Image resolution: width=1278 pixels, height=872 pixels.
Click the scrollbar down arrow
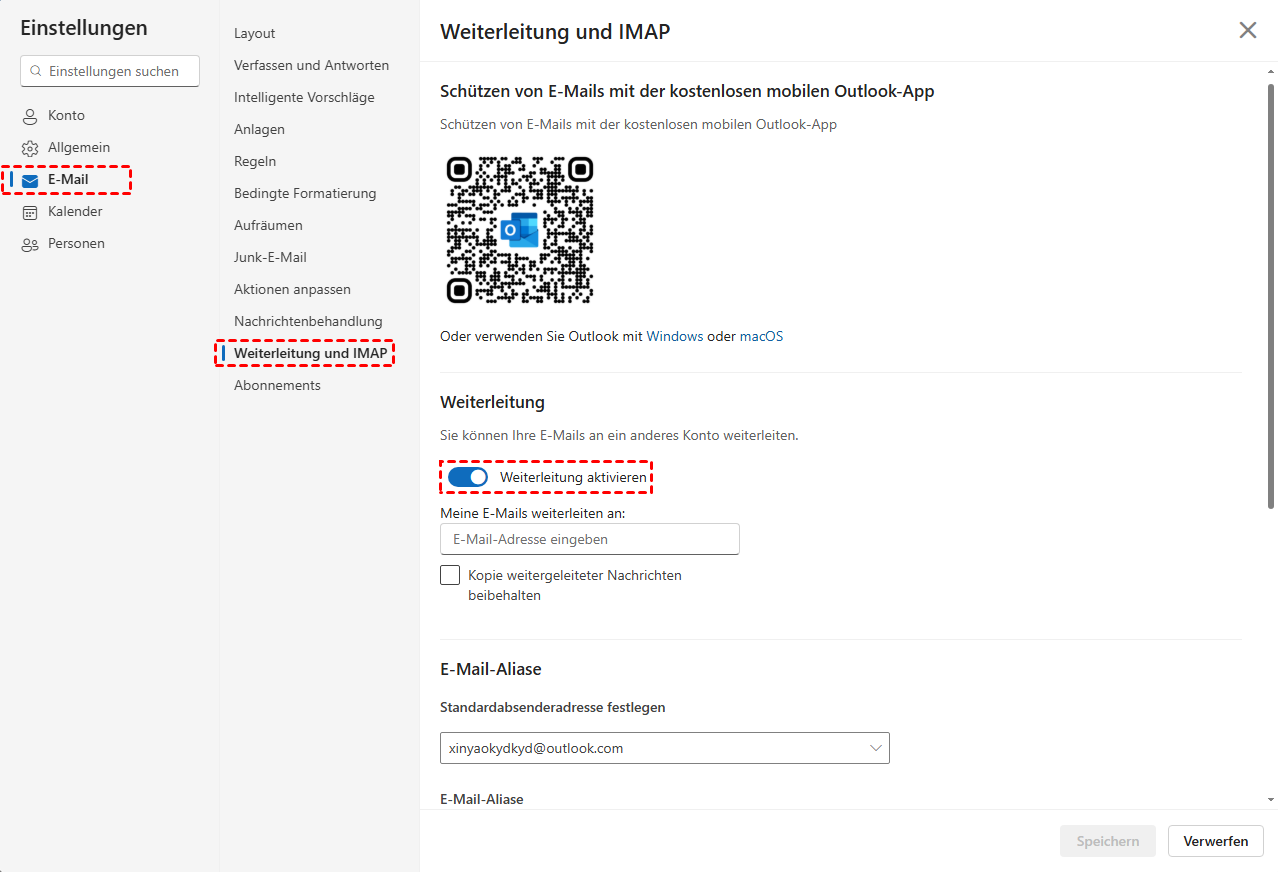(x=1271, y=800)
